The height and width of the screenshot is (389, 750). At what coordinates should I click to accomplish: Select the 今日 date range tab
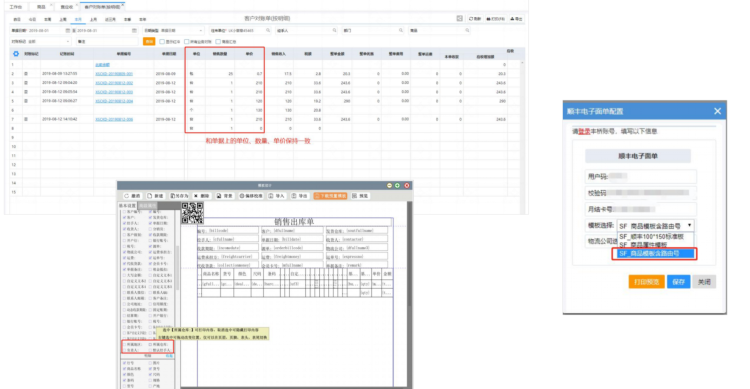pyautogui.click(x=32, y=19)
